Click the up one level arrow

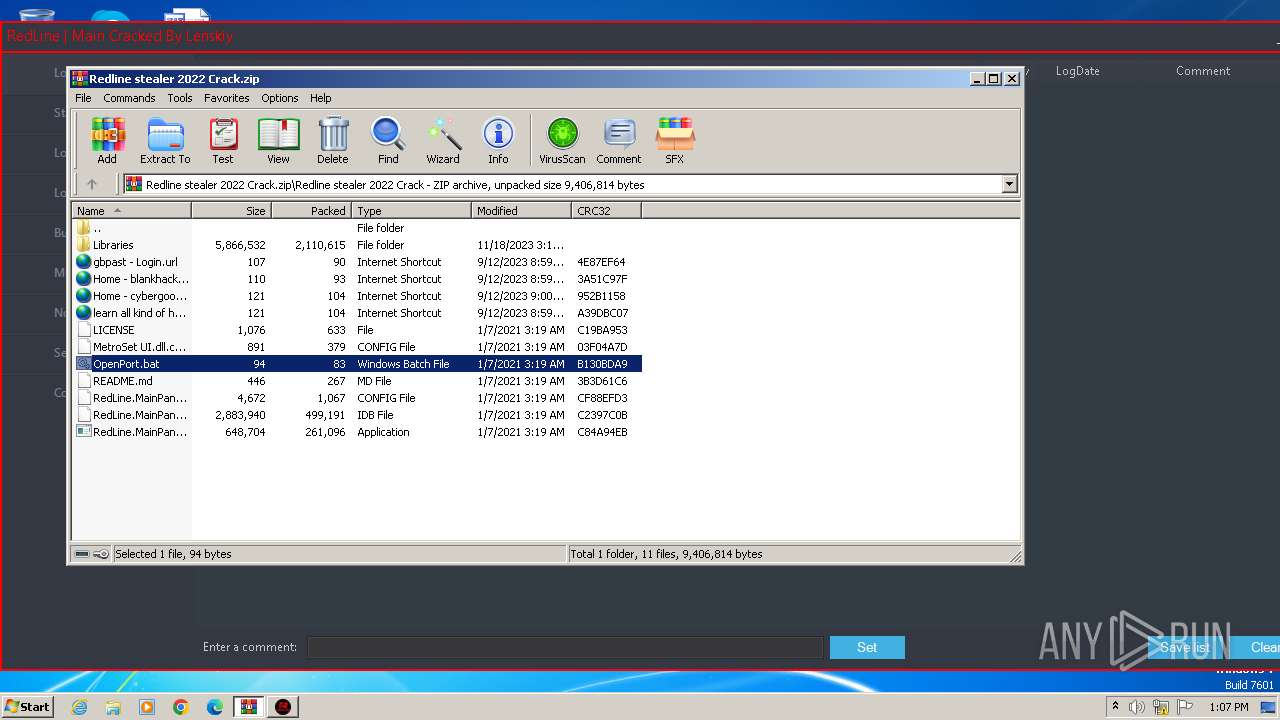tap(92, 184)
